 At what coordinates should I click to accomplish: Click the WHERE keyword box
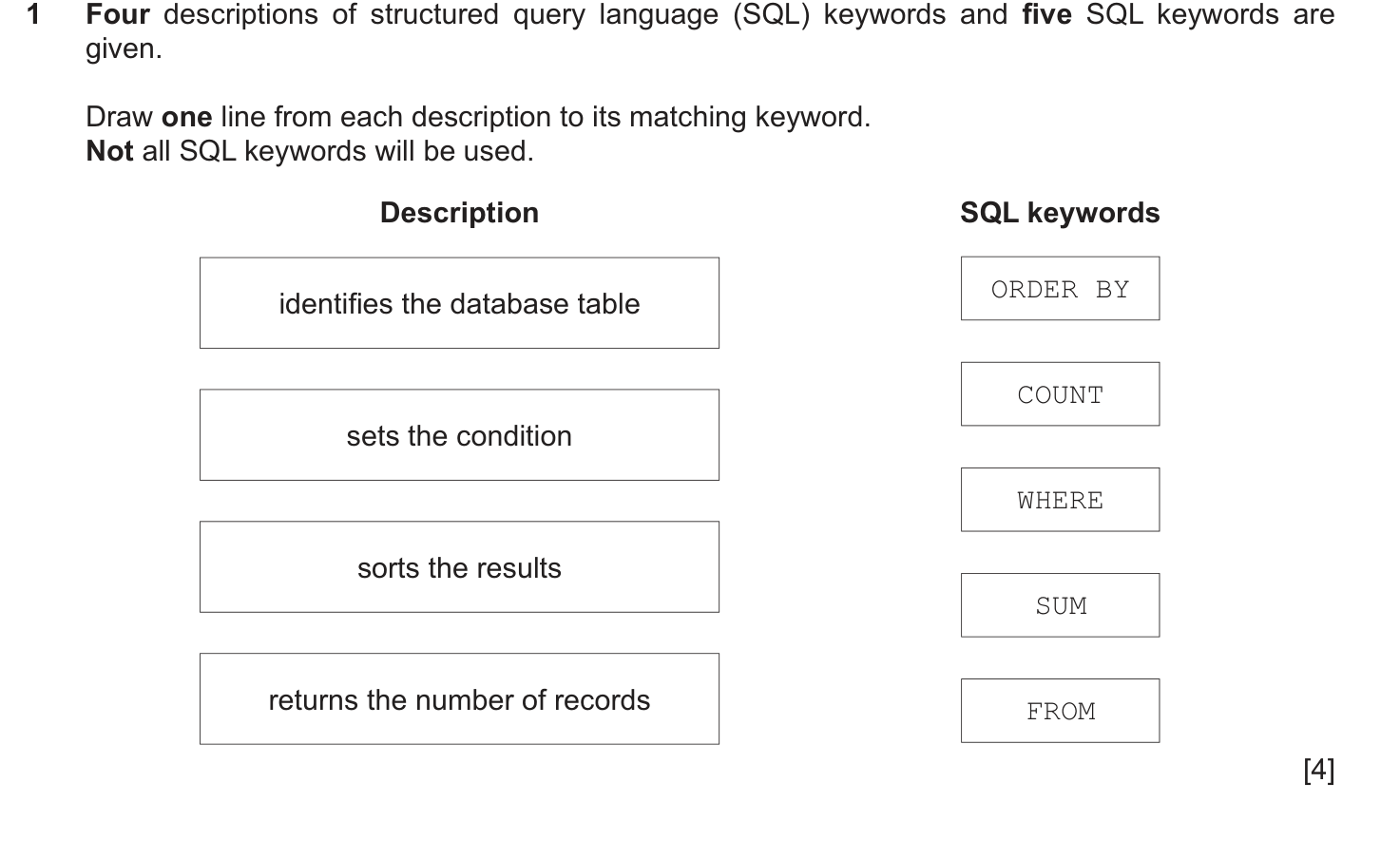(x=1060, y=500)
